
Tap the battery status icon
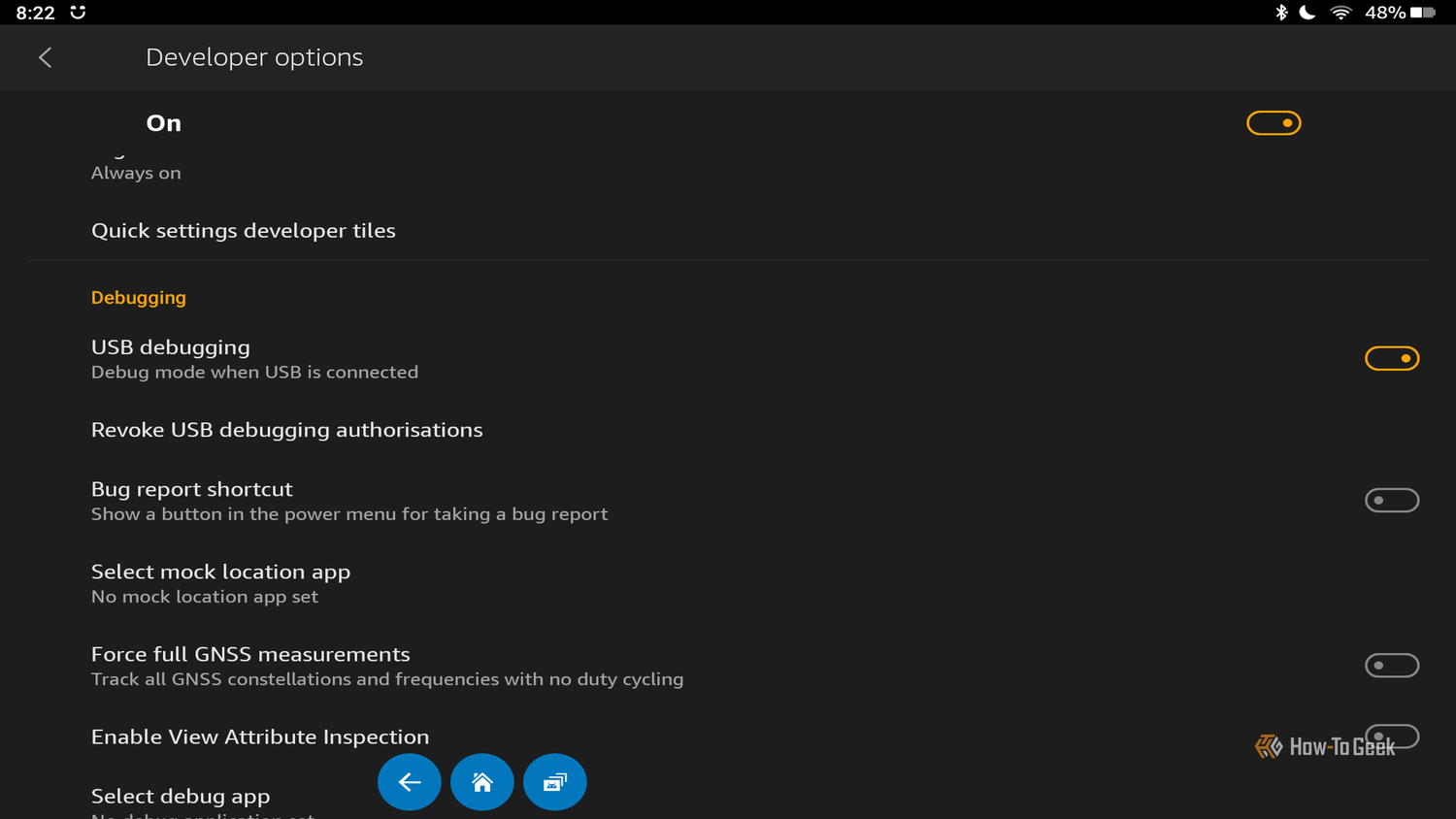(x=1423, y=13)
